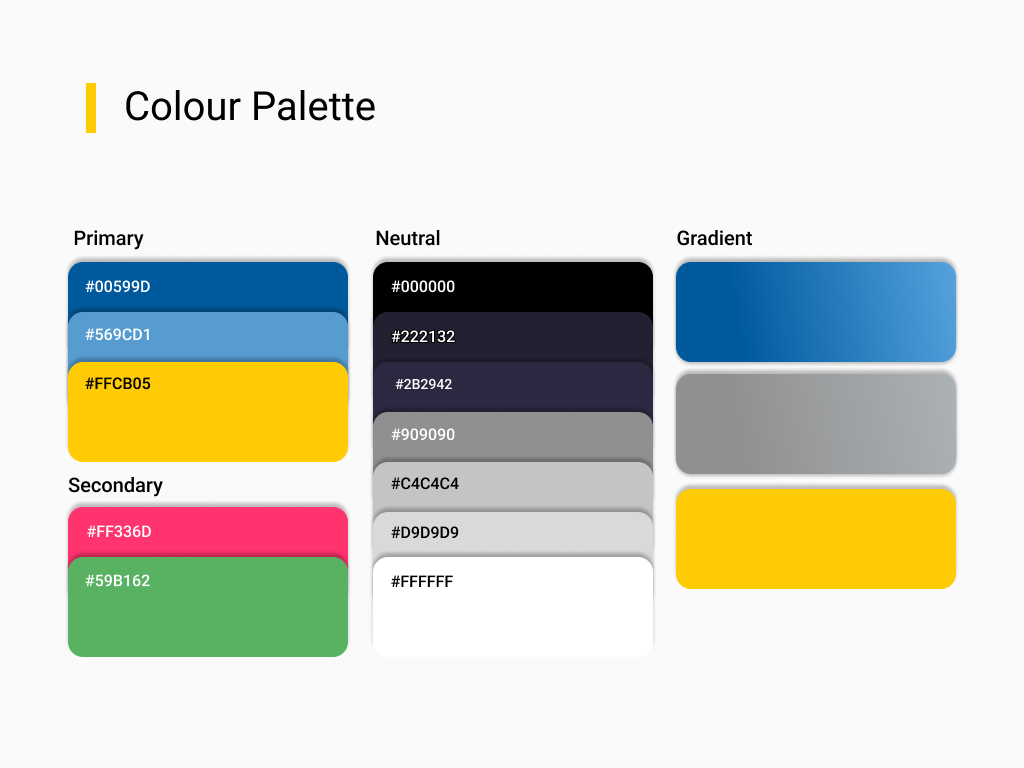
Task: Select the #909090 grey swatch
Action: pos(513,436)
